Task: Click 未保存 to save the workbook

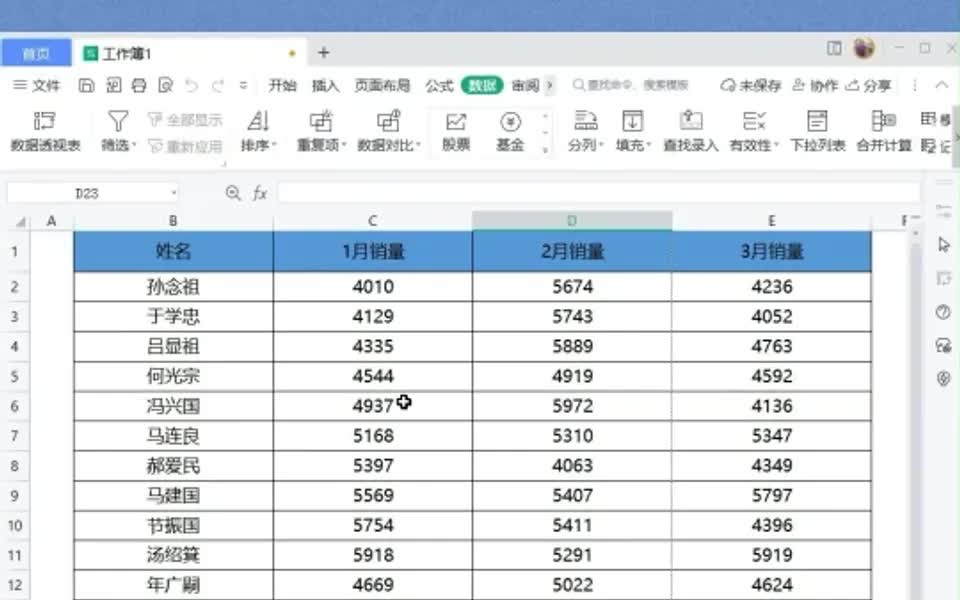Action: (x=753, y=85)
